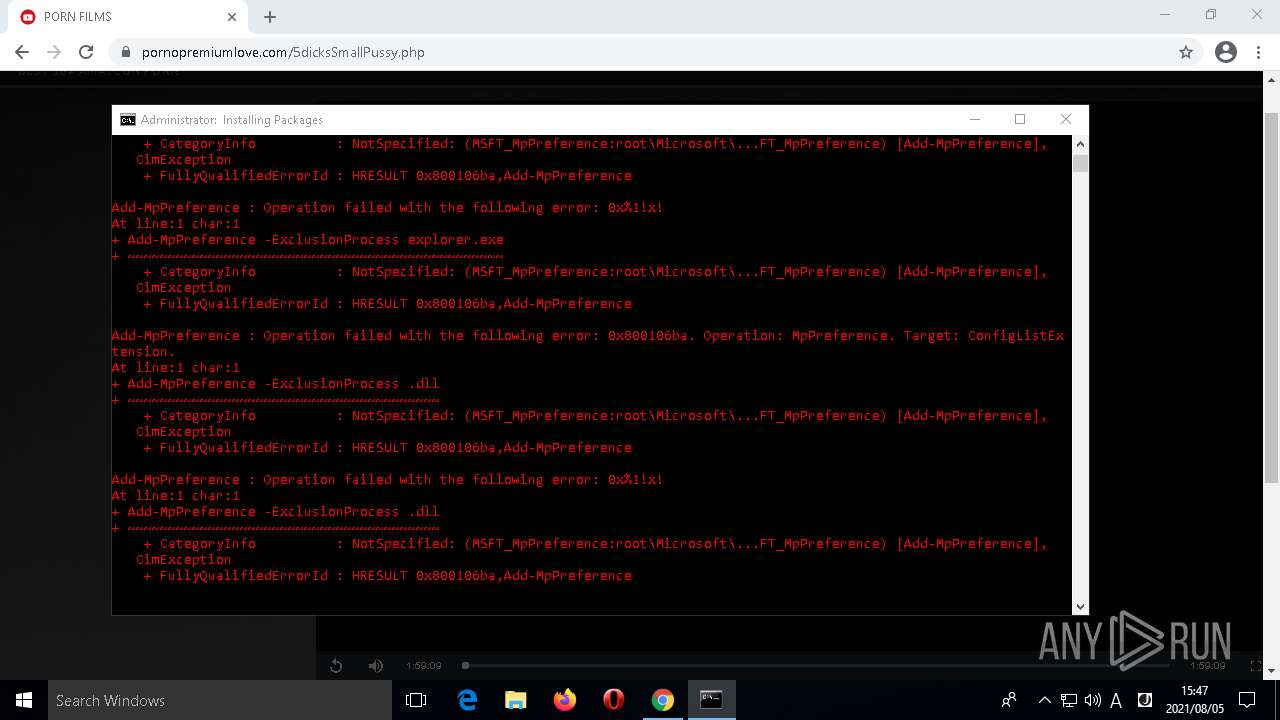Expand the hidden system tray icons

[1045, 700]
